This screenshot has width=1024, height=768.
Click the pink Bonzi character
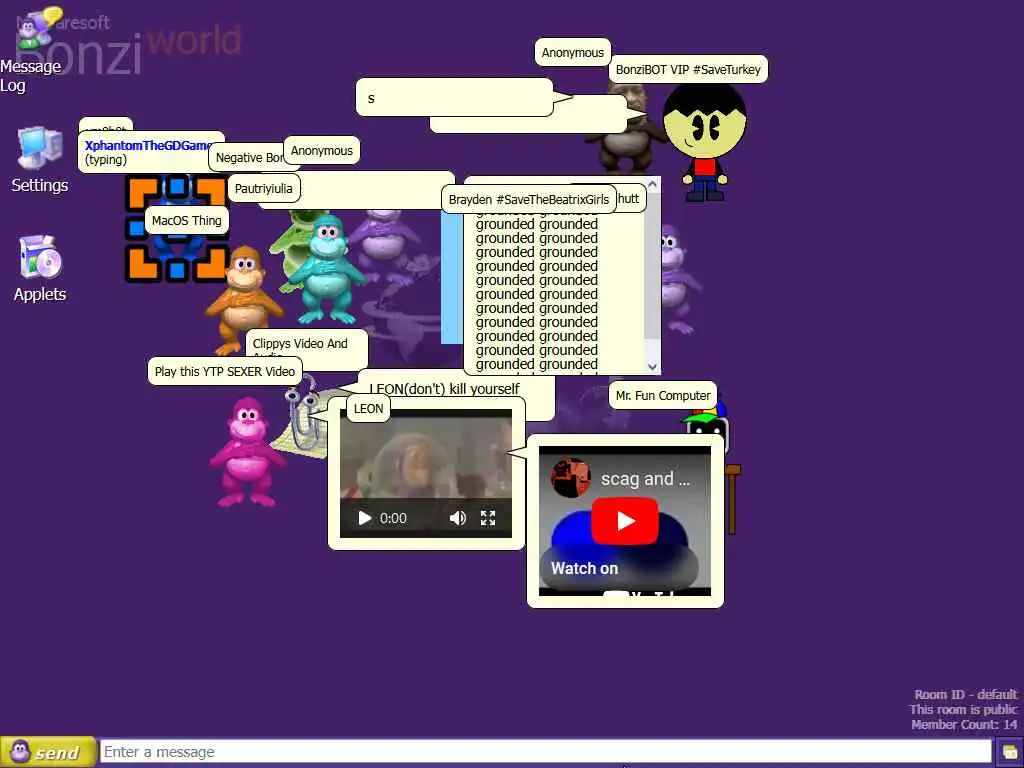246,451
